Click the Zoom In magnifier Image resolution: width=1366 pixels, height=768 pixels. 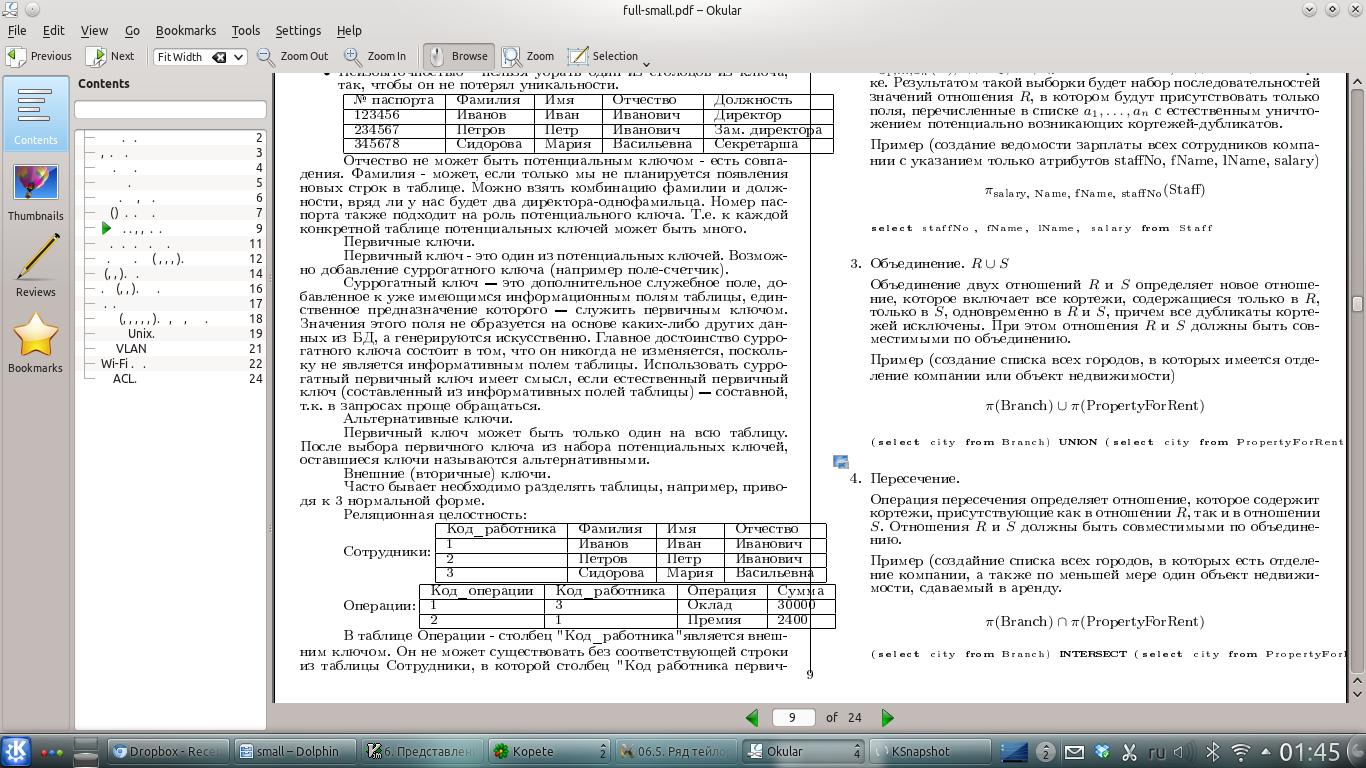(376, 56)
